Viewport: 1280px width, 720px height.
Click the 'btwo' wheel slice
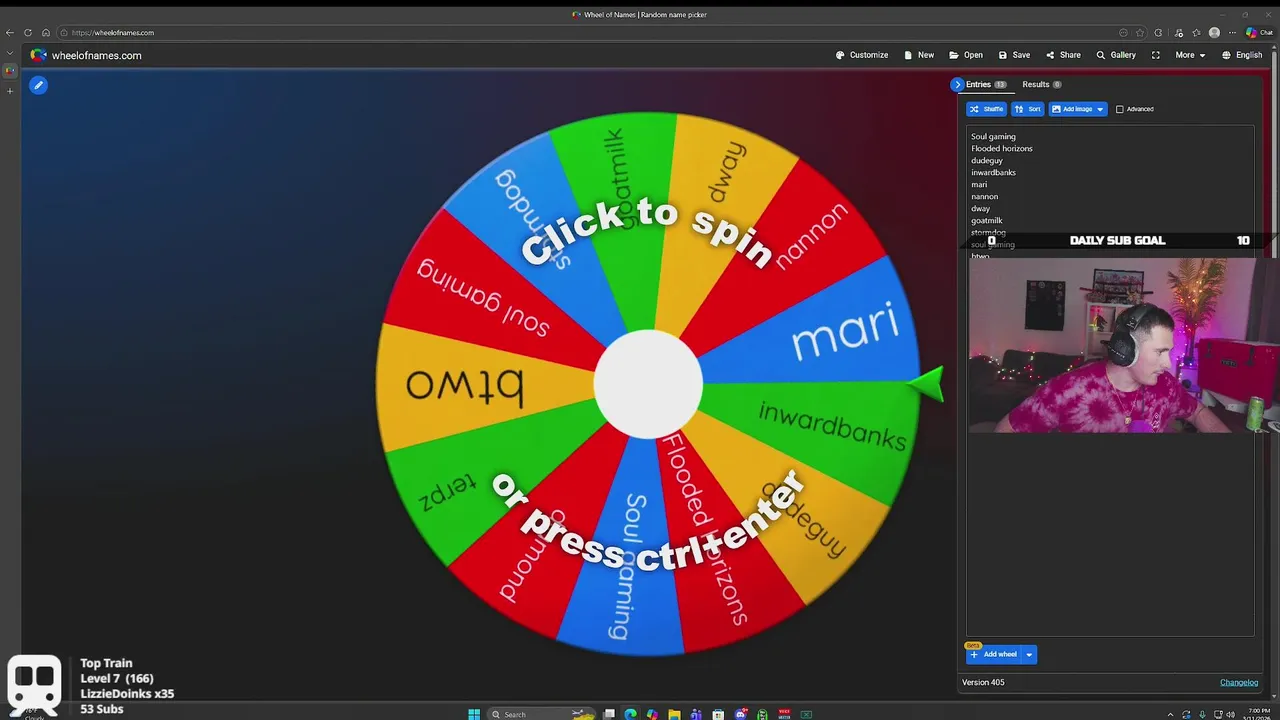click(464, 385)
